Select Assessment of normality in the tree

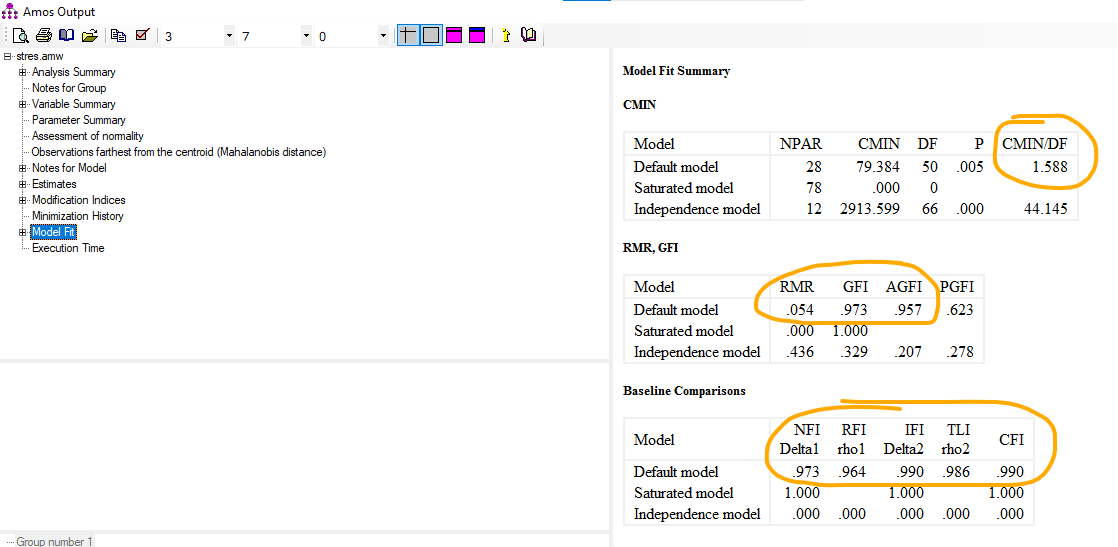tap(87, 136)
